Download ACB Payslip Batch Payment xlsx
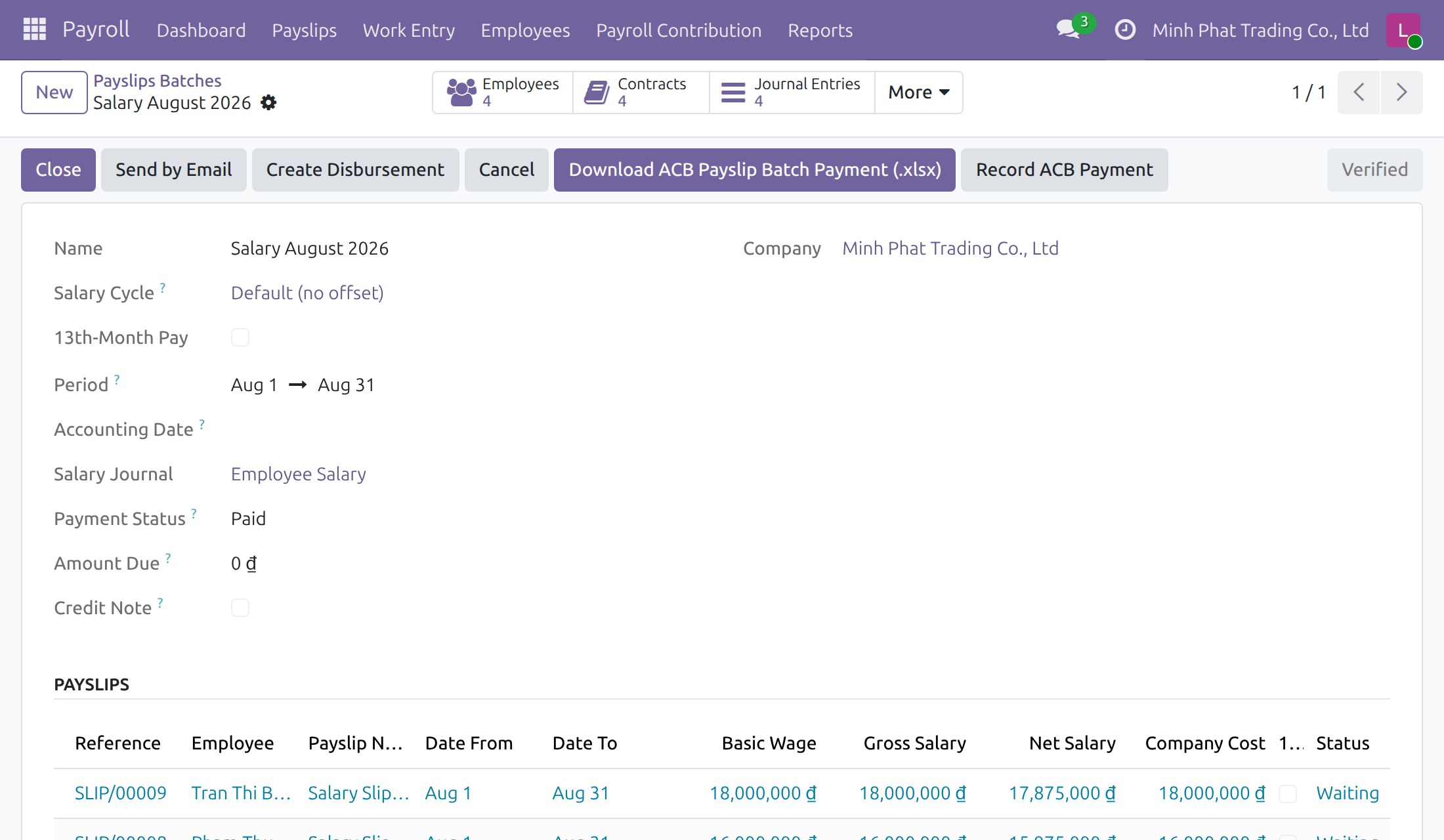 755,170
